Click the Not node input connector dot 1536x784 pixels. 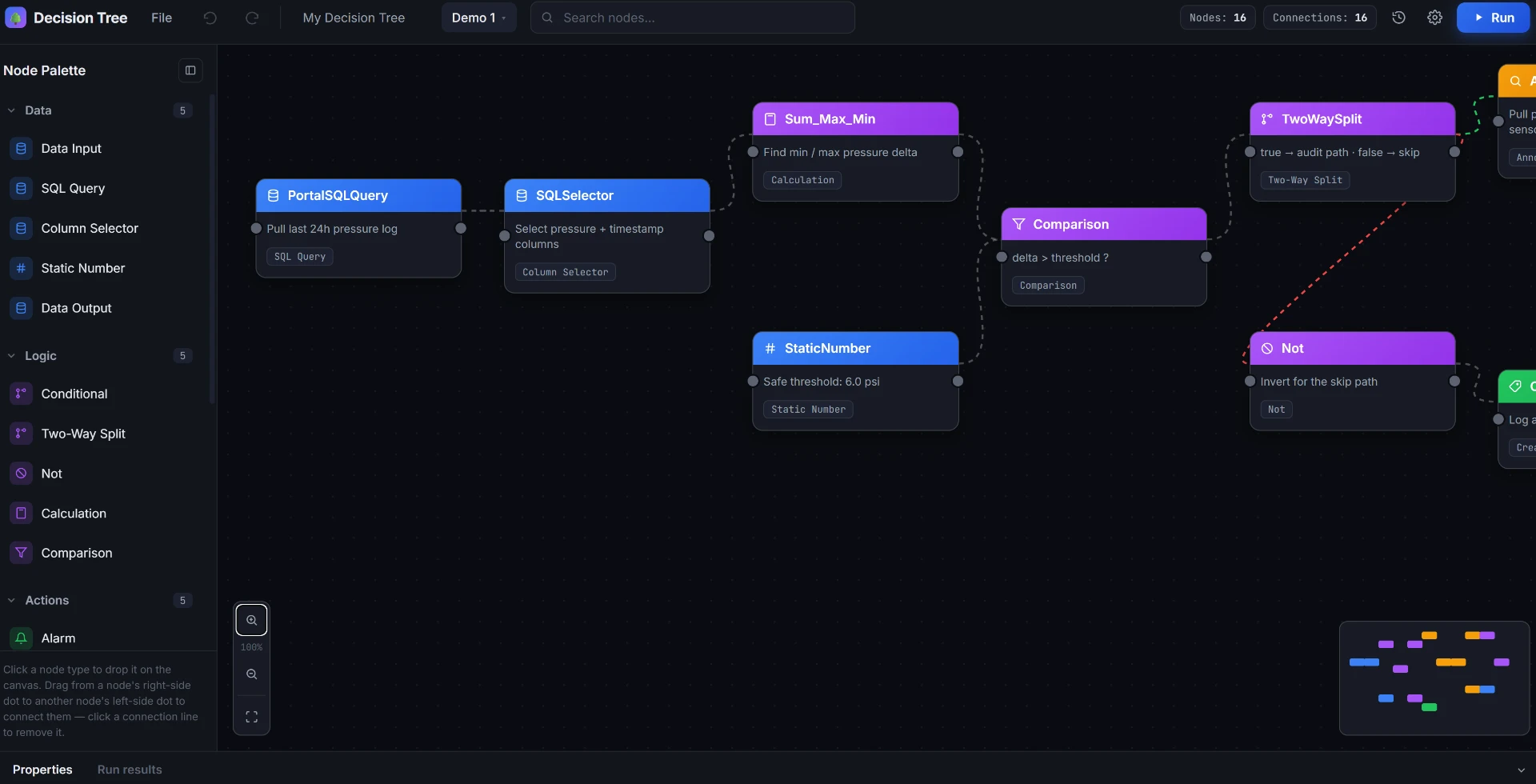click(x=1250, y=382)
